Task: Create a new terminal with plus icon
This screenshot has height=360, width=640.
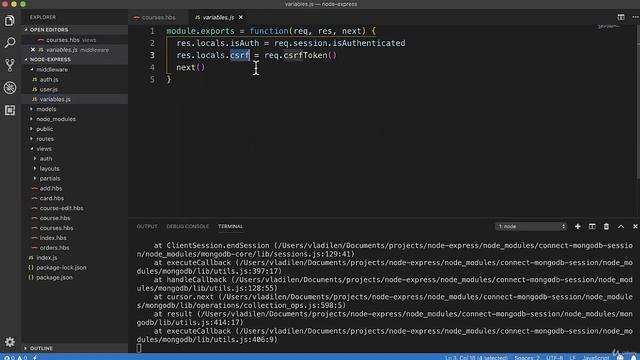Action: pyautogui.click(x=578, y=227)
